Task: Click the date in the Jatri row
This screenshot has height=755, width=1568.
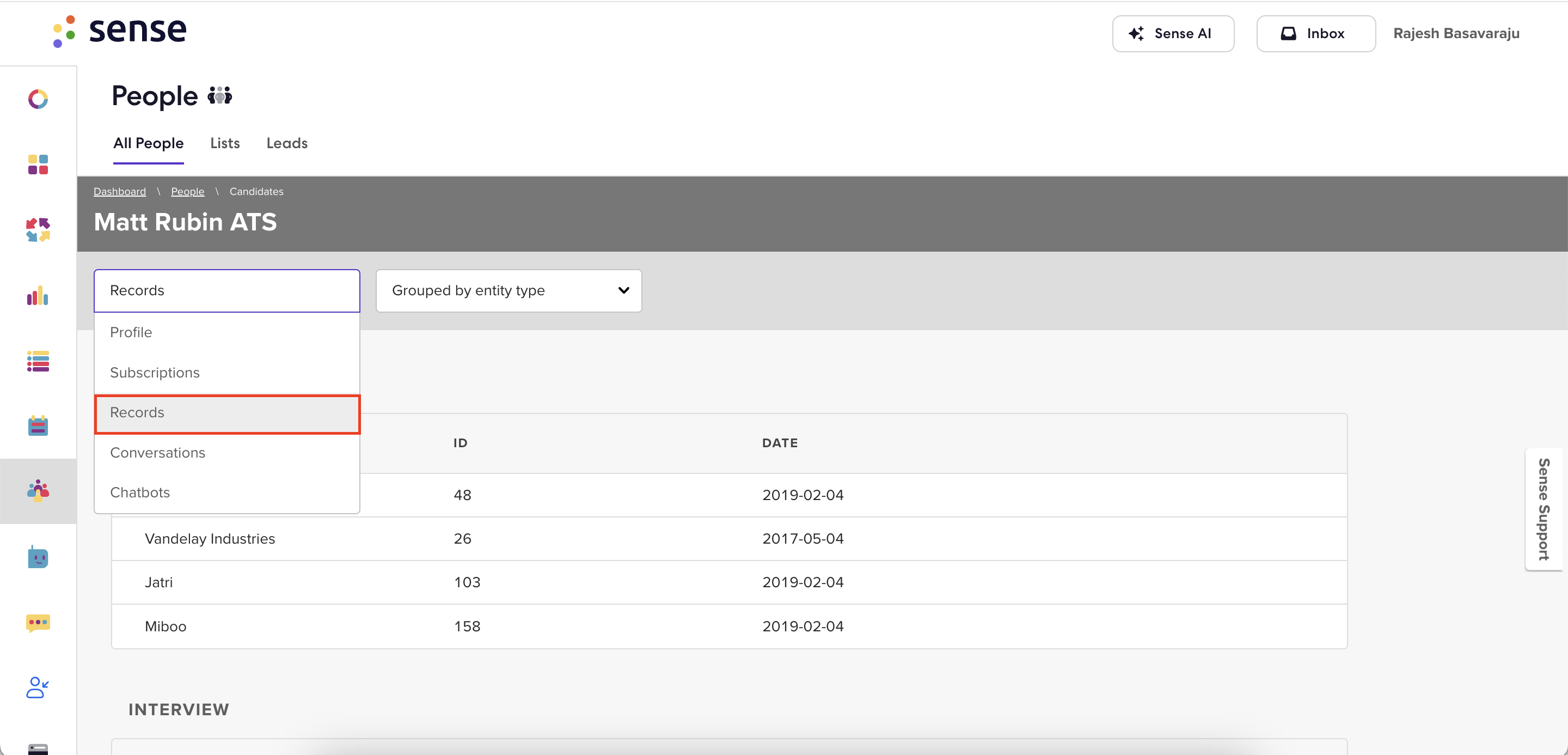Action: tap(803, 583)
